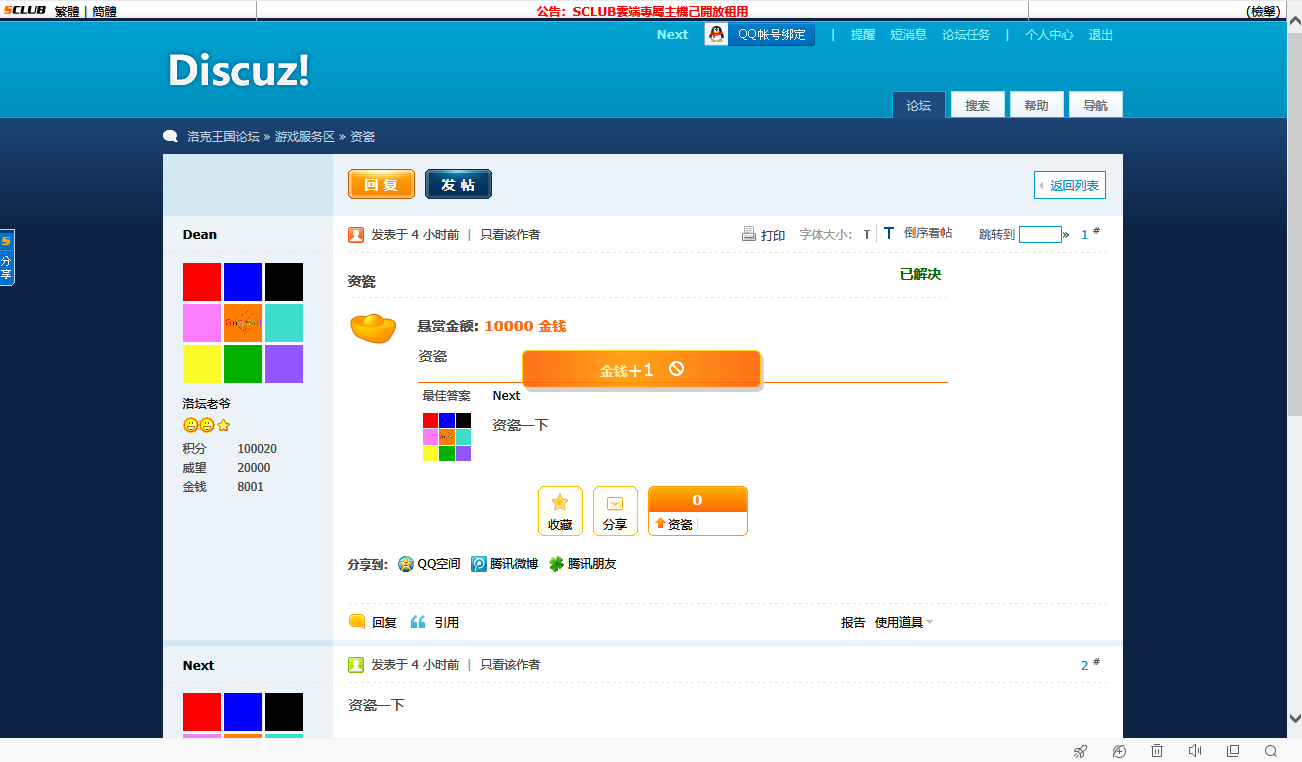Click the orange 回复 reply button
1302x762 pixels.
pos(381,184)
